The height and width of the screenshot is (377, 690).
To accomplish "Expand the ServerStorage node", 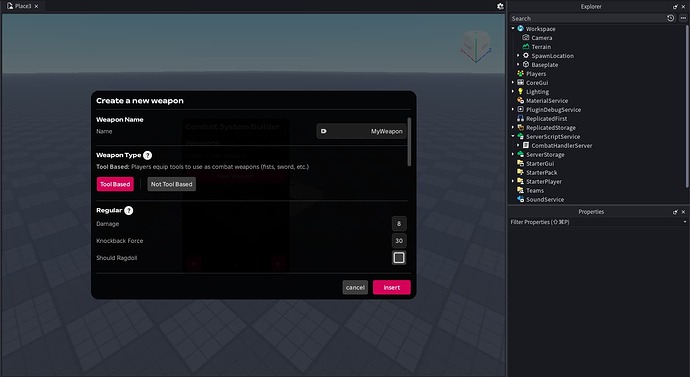I will coord(513,154).
